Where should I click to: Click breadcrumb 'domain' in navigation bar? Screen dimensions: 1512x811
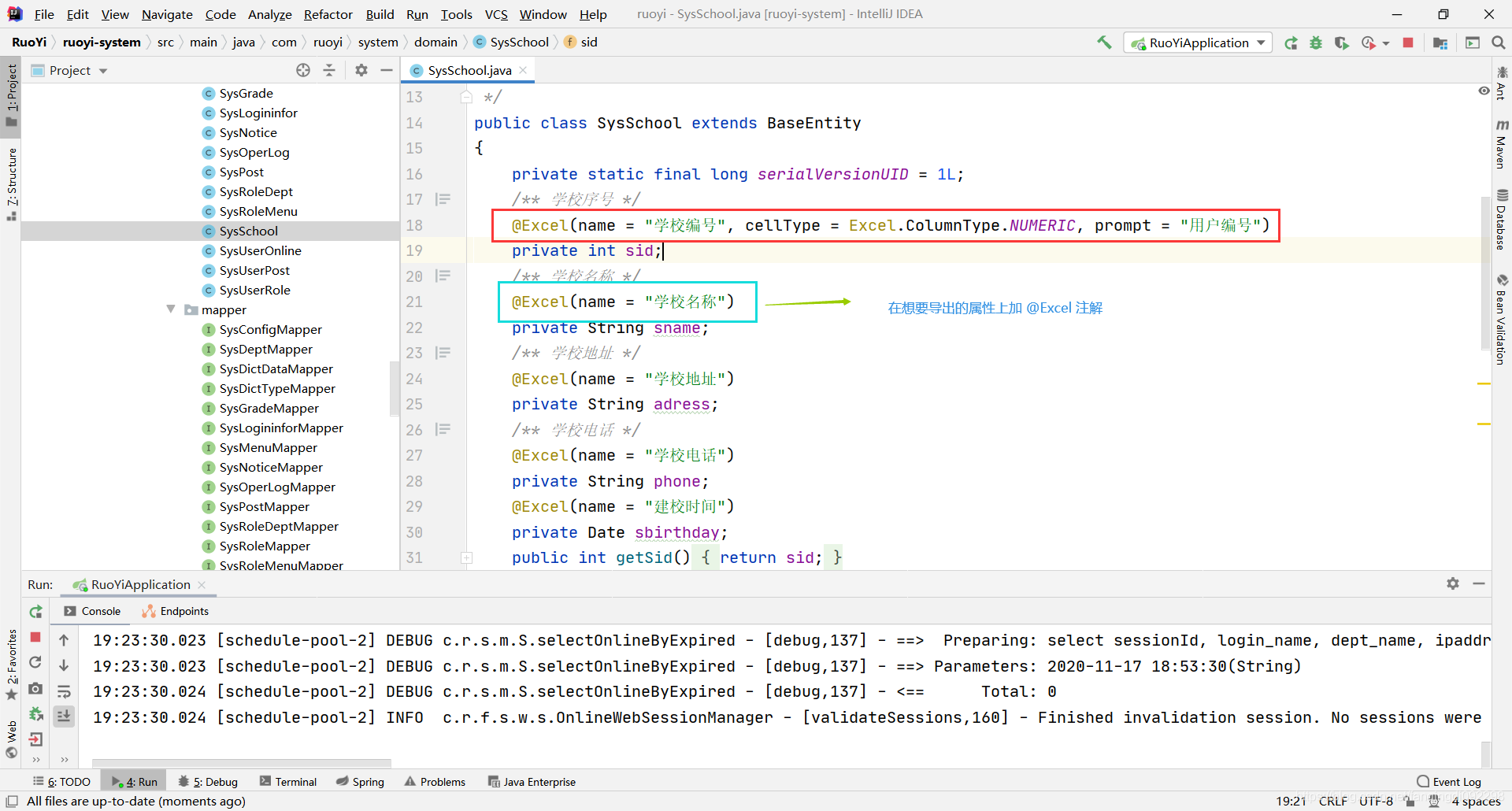435,43
